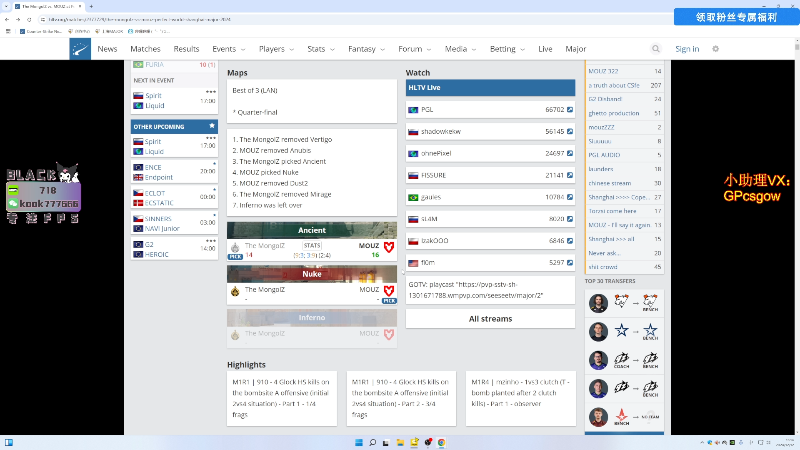Open the Live menu item
This screenshot has height=450, width=800.
pos(545,49)
